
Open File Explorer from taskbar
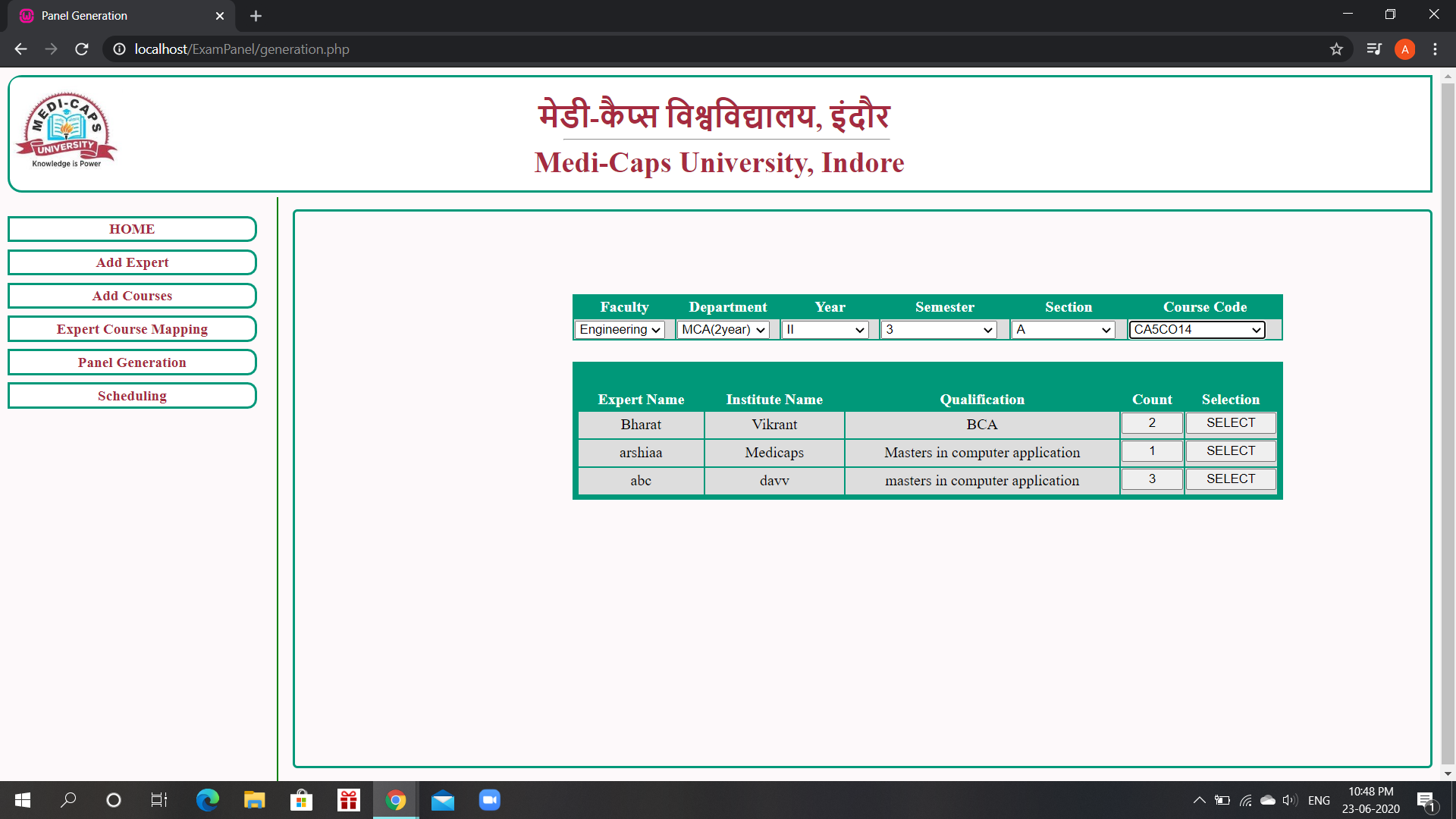254,800
